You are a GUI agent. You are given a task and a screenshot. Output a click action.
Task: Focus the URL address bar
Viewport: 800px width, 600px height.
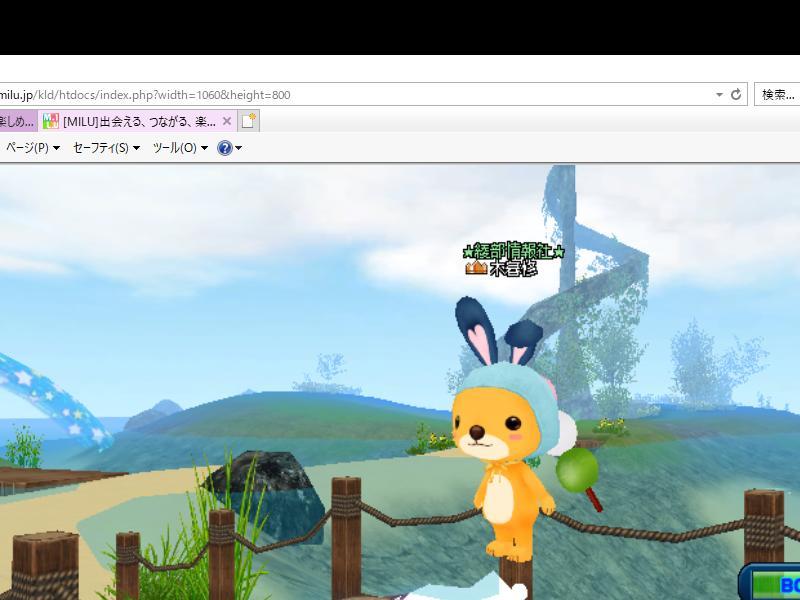(350, 95)
